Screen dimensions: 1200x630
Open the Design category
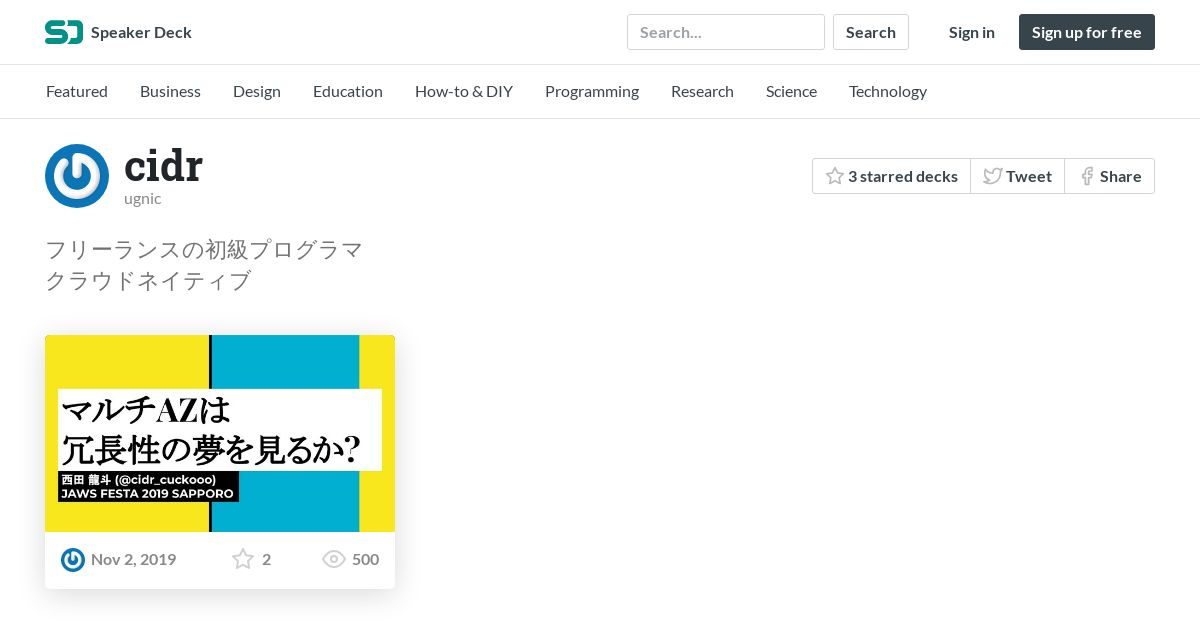[257, 91]
